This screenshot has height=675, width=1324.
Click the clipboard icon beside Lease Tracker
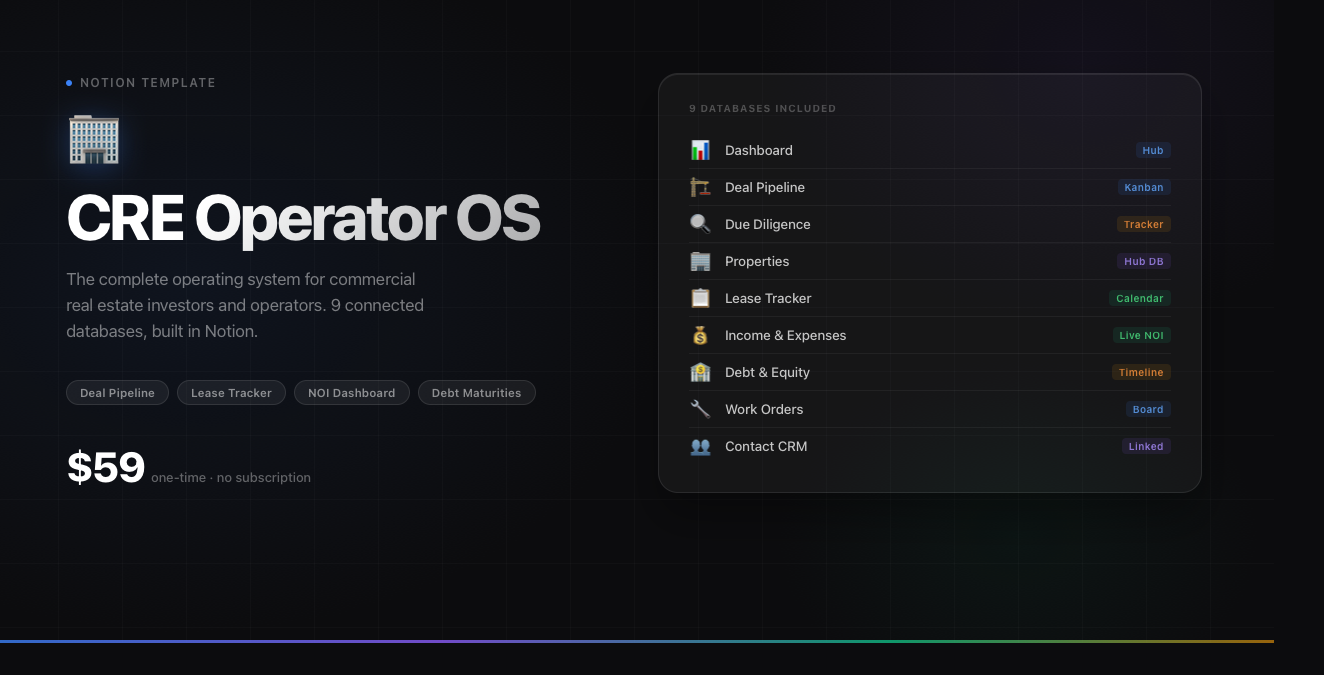tap(700, 298)
